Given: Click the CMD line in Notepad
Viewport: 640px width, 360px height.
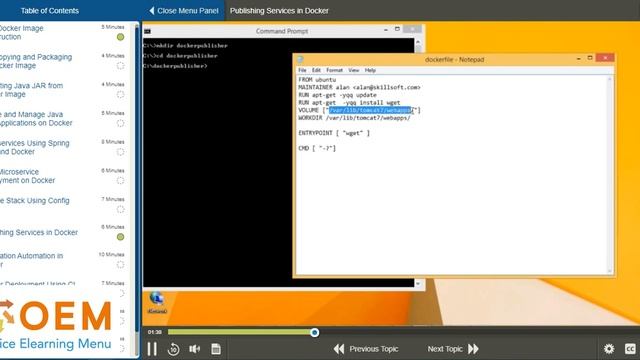Looking at the screenshot, I should click(x=317, y=149).
